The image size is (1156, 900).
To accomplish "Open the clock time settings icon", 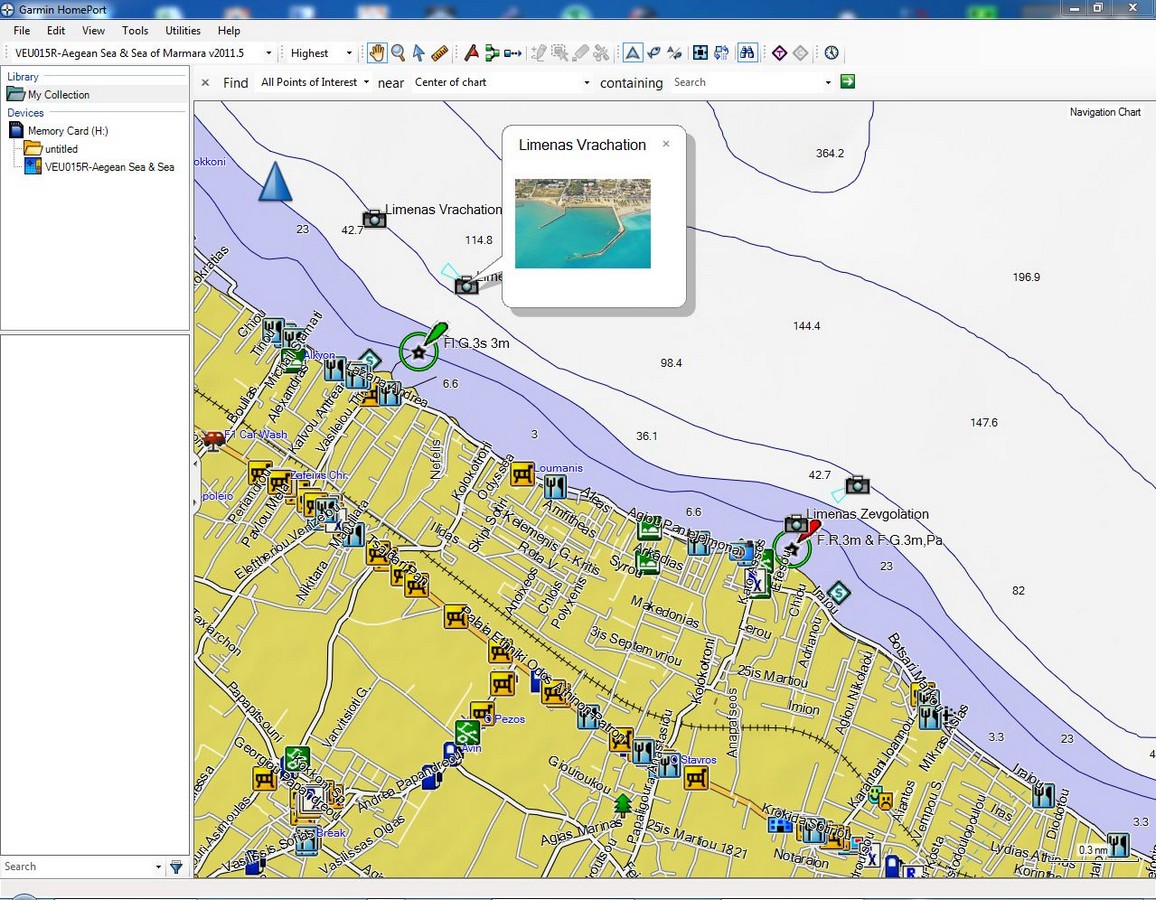I will (x=832, y=52).
